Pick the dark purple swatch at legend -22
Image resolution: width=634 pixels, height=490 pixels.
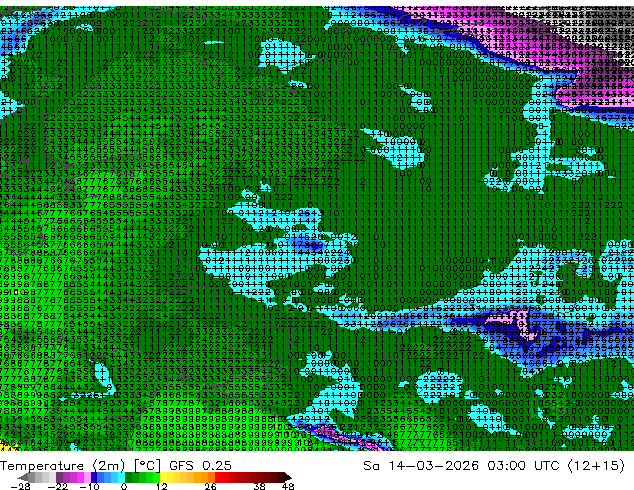(x=59, y=477)
